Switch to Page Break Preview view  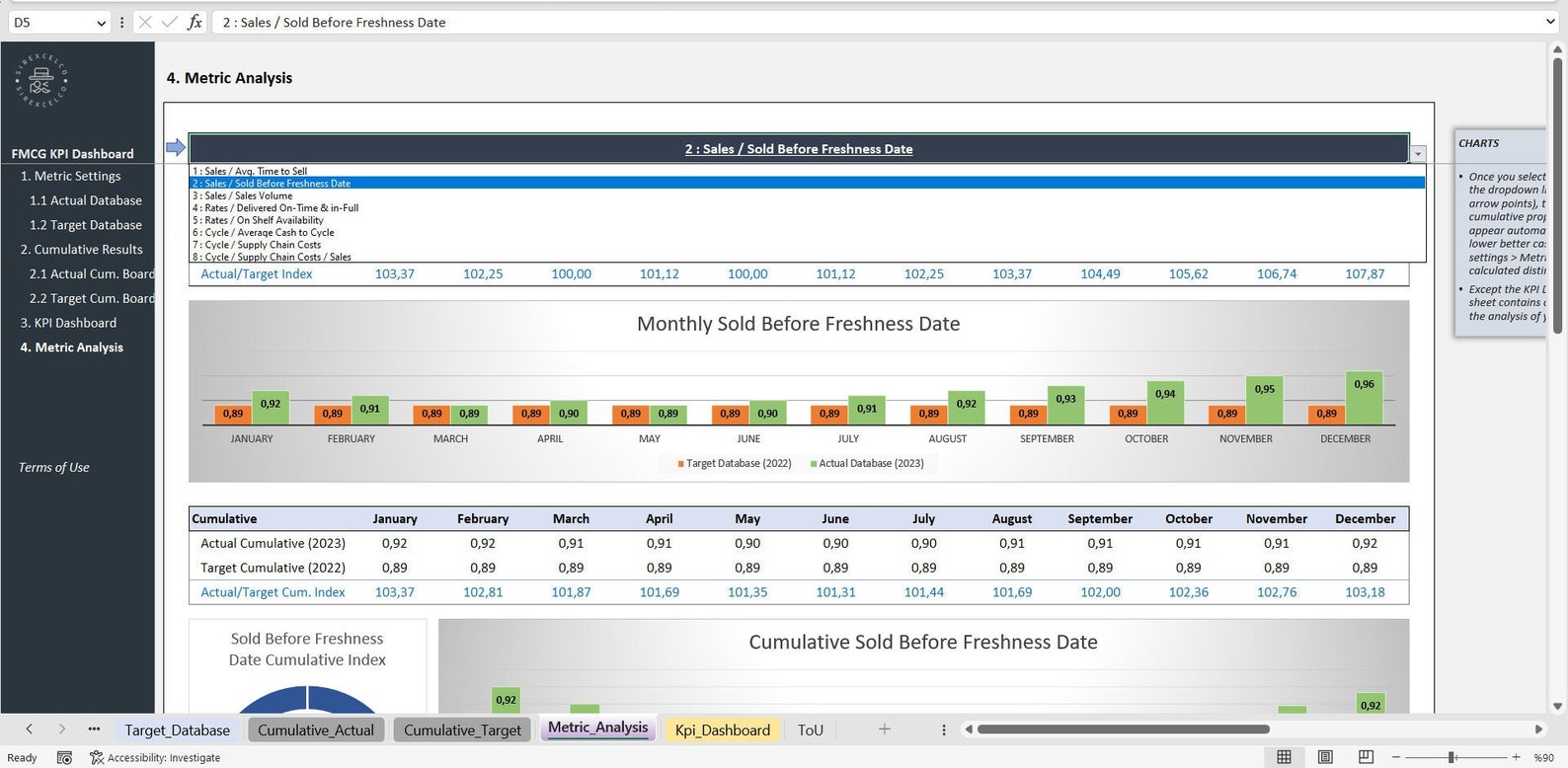1366,757
